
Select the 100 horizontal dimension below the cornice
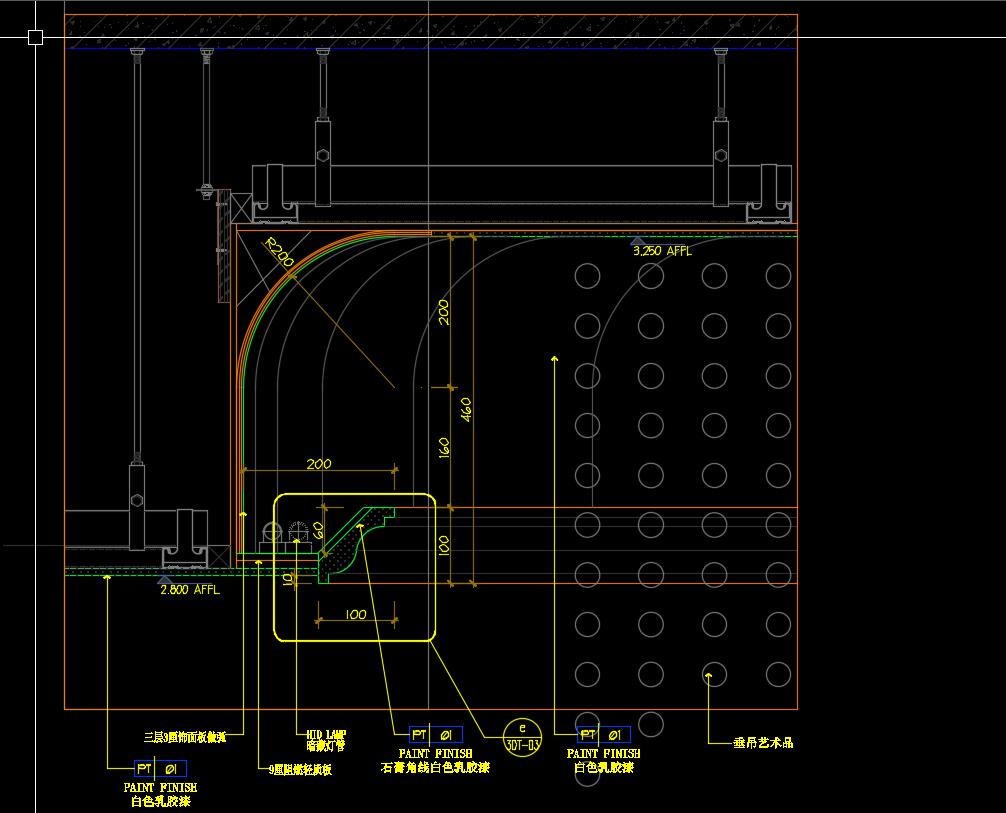355,615
